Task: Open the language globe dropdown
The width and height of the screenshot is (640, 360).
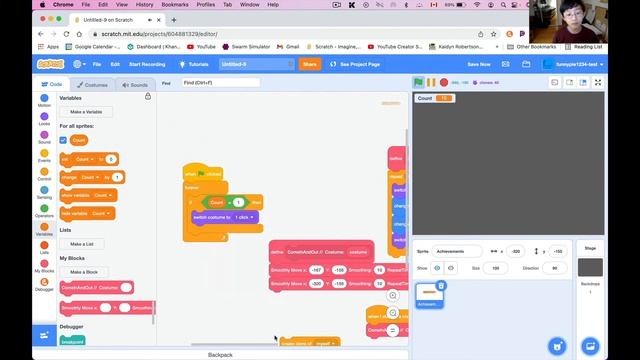Action: 79,64
